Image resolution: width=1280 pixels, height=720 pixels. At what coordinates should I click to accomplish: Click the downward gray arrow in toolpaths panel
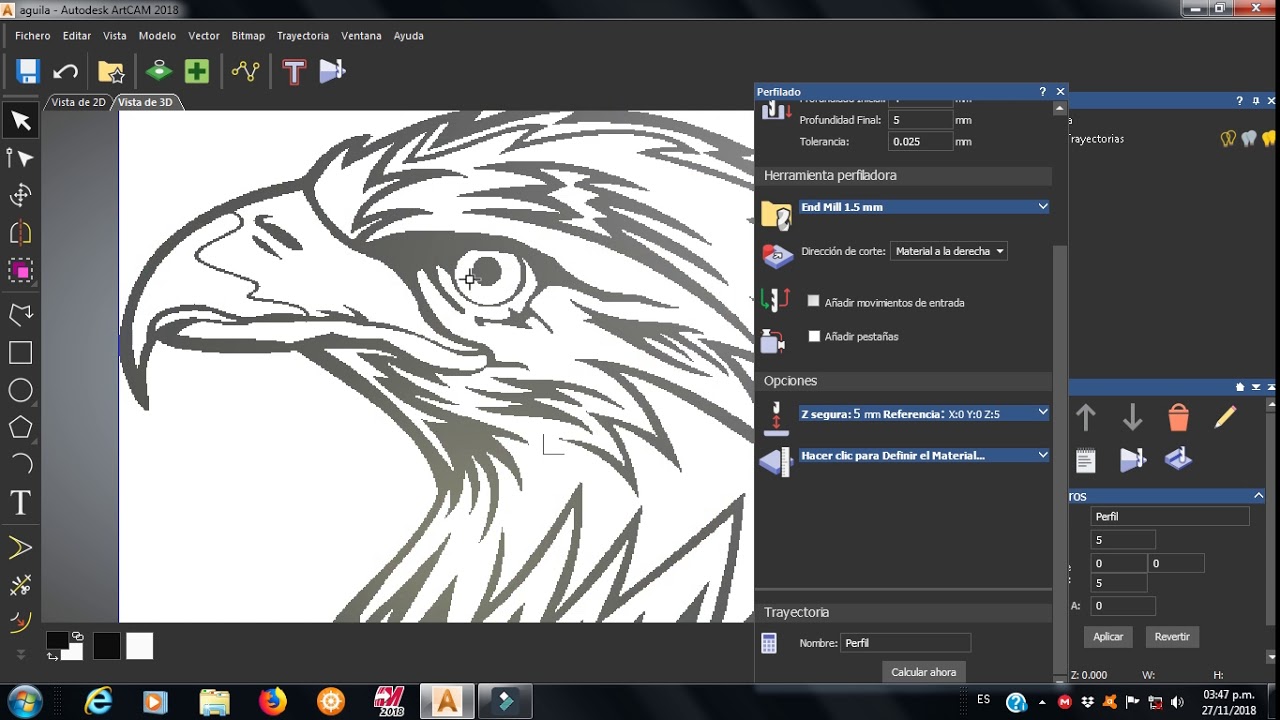click(x=1132, y=416)
